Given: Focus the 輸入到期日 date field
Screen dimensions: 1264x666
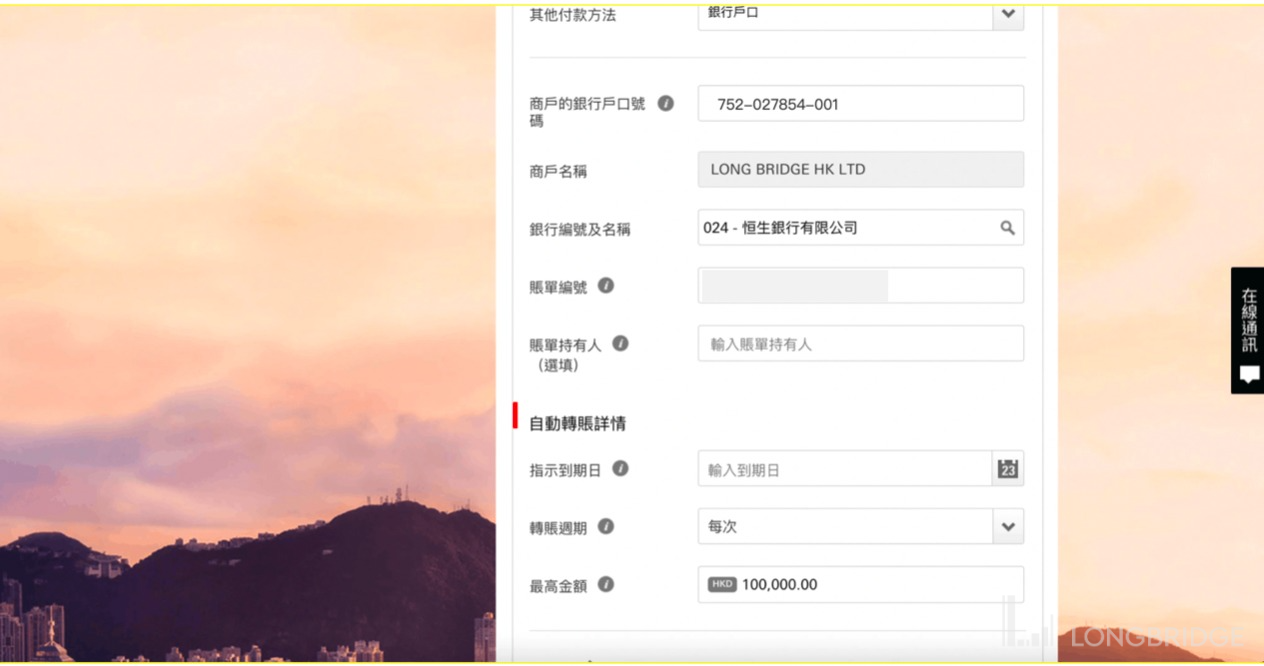Looking at the screenshot, I should (845, 469).
